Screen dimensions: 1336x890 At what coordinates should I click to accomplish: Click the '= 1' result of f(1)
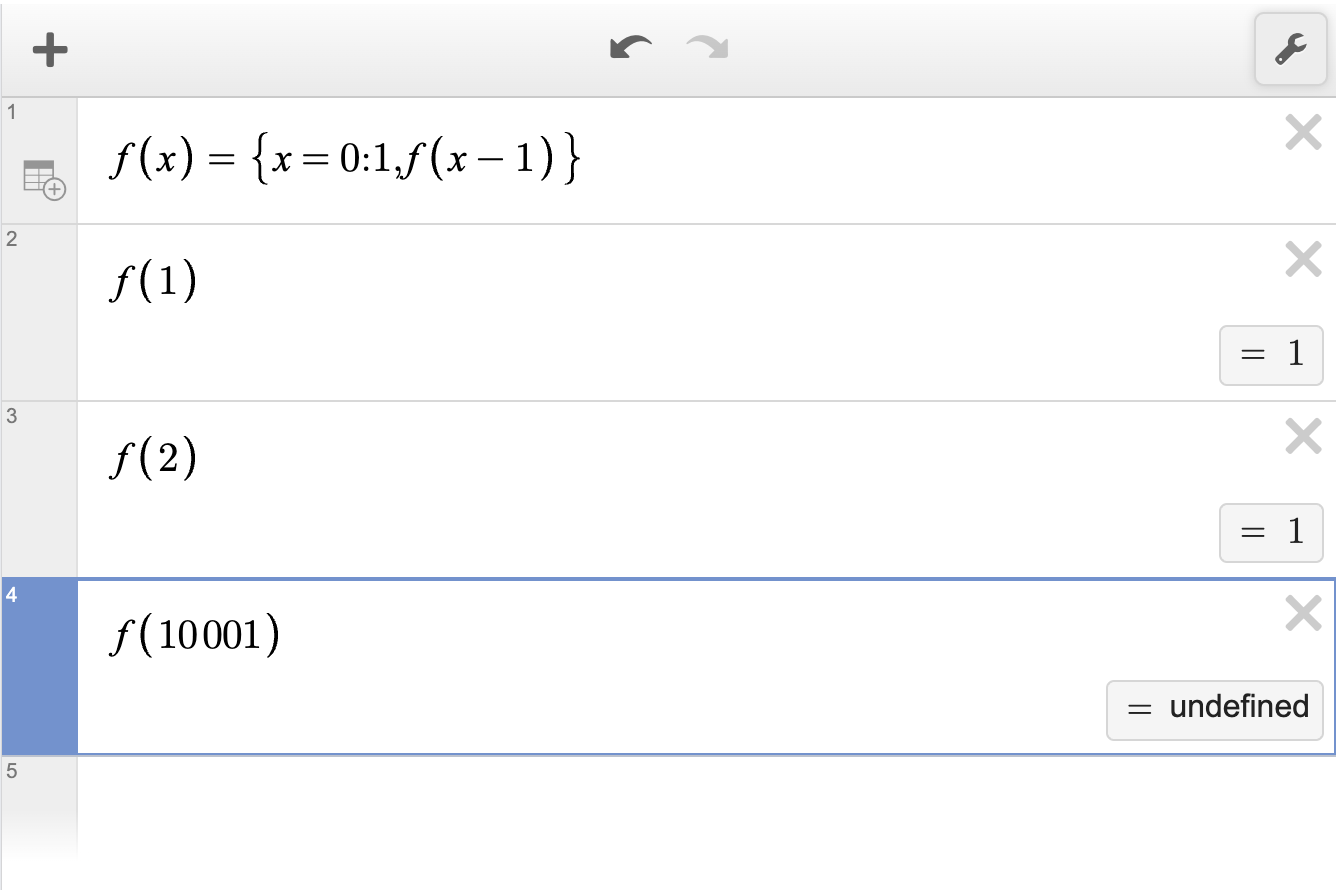(x=1271, y=355)
